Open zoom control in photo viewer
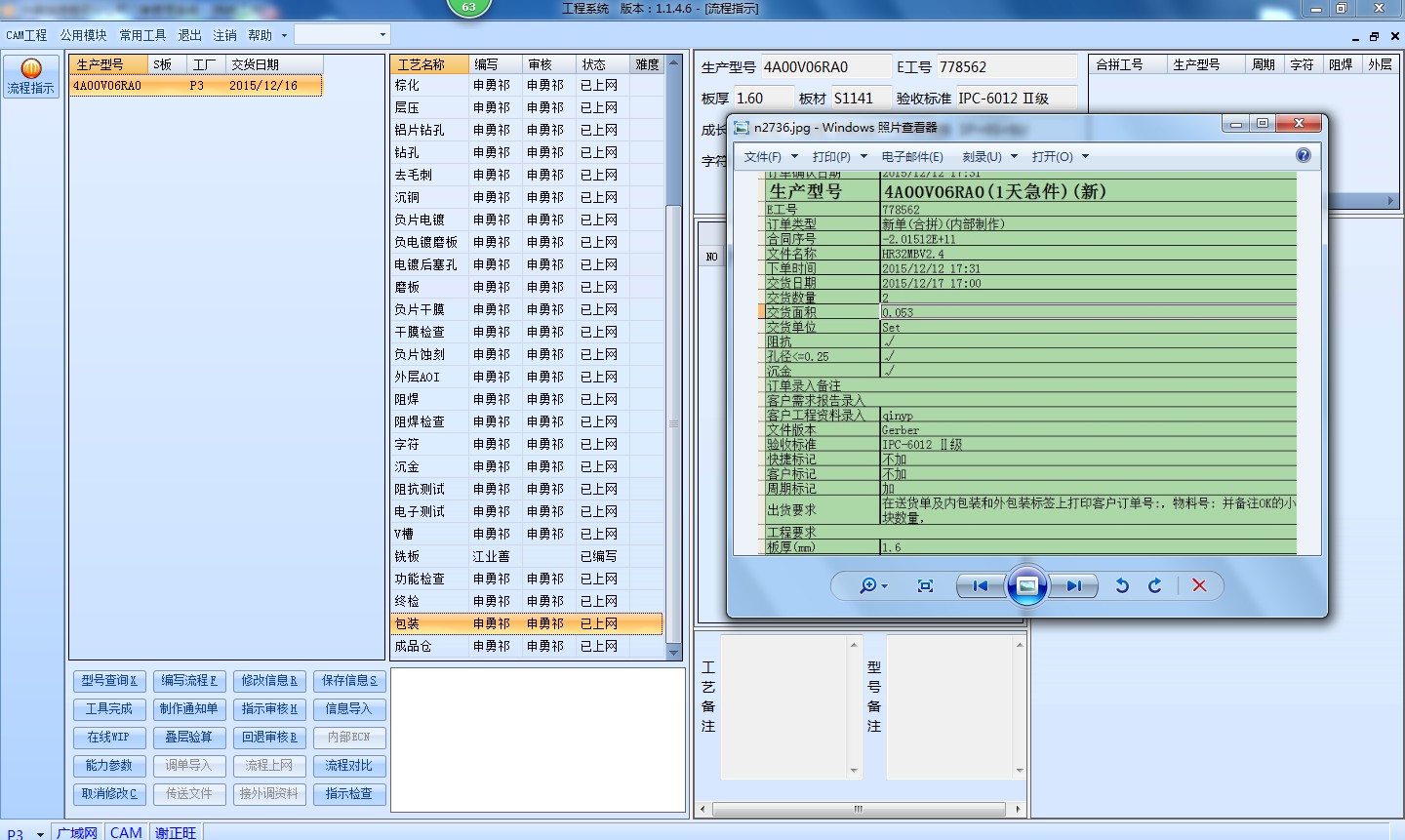 873,585
